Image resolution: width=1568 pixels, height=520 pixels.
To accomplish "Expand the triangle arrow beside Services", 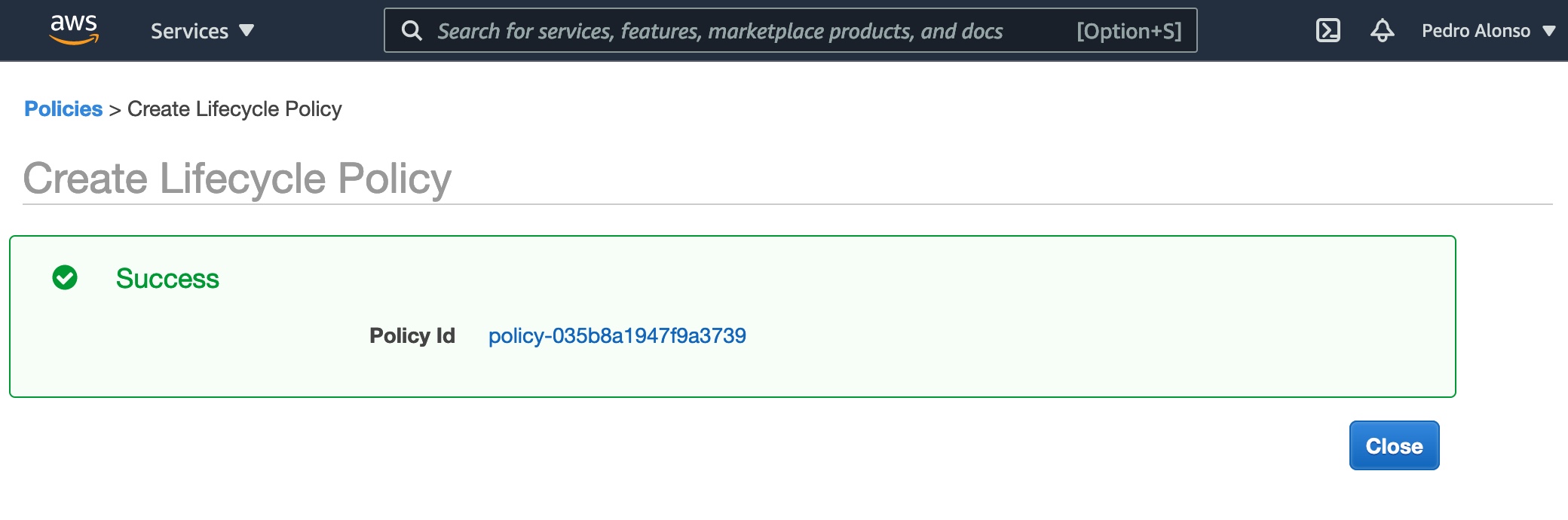I will pyautogui.click(x=247, y=31).
